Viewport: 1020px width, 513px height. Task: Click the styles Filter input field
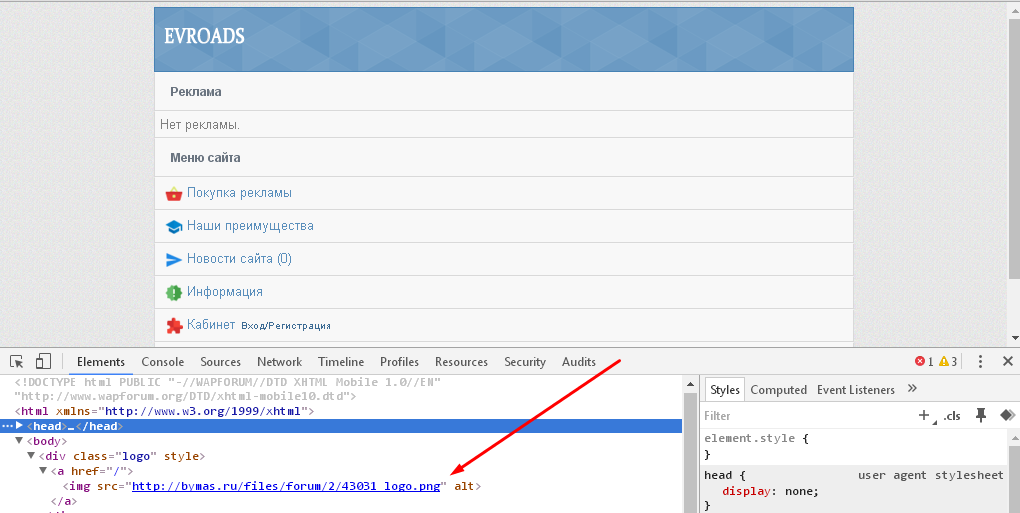point(800,416)
